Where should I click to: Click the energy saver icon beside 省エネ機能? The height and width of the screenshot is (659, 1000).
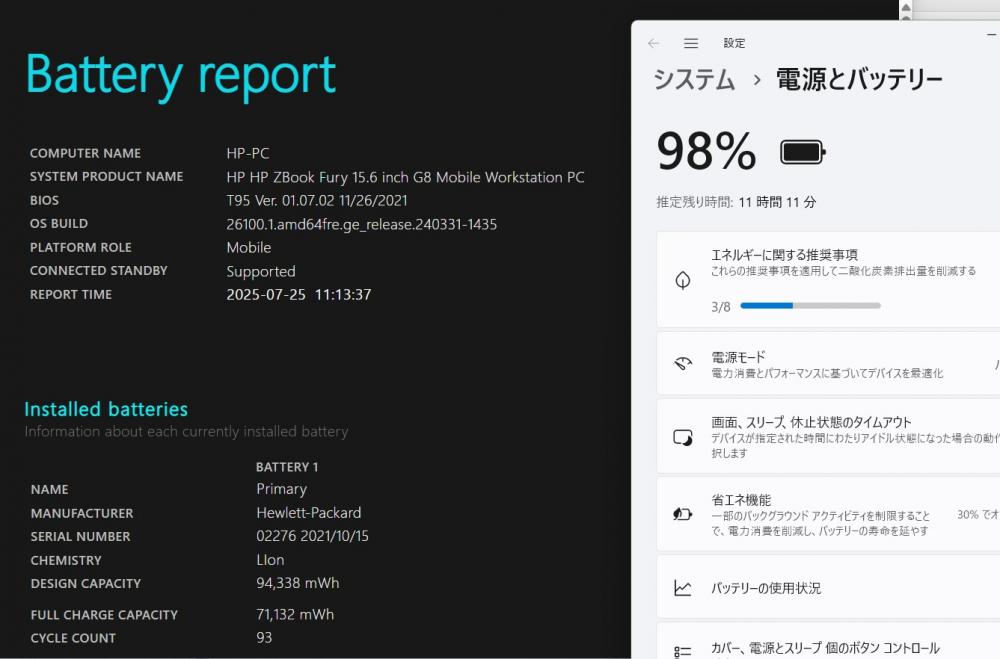point(682,514)
